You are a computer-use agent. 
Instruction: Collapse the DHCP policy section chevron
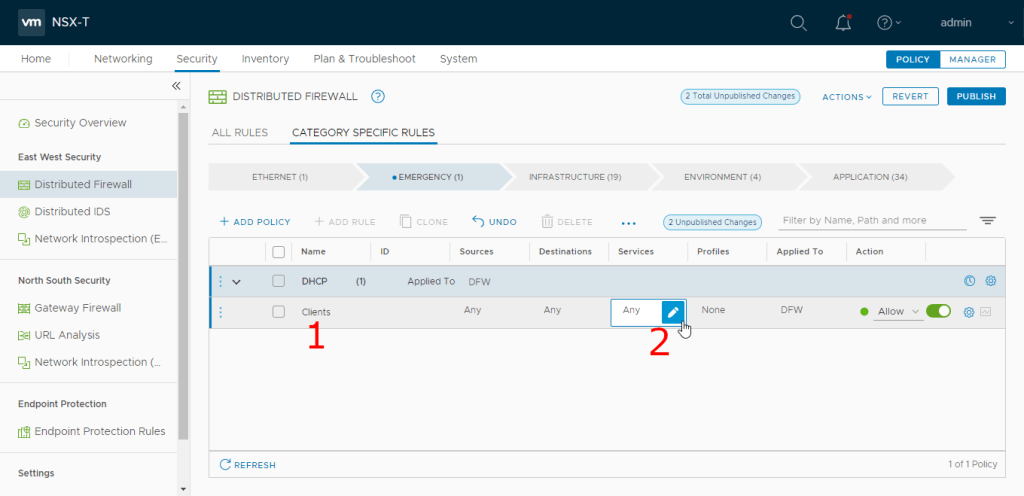(237, 282)
